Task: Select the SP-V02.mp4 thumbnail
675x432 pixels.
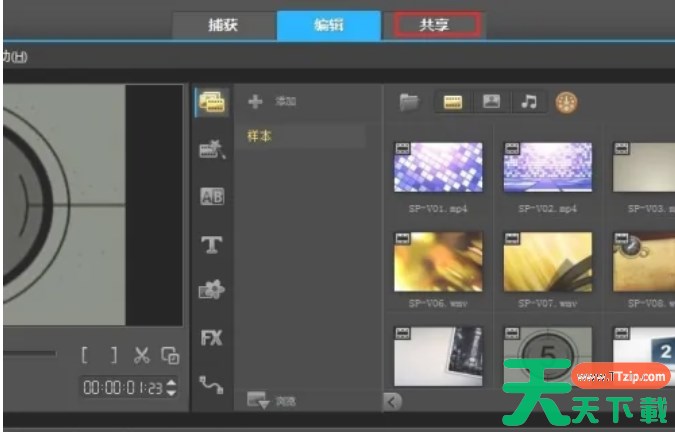Action: click(548, 167)
